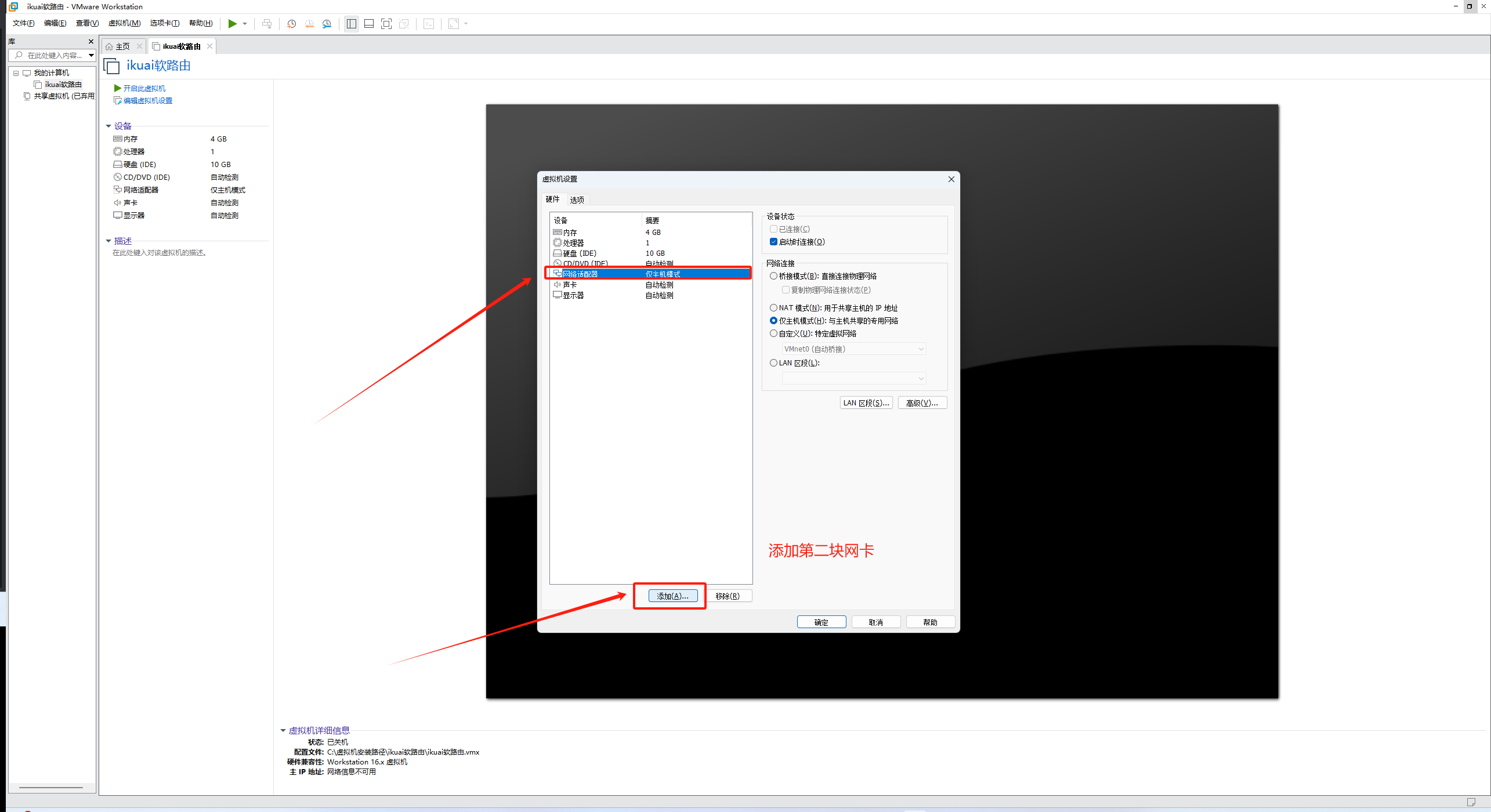Open the 虚拟机(M) menu
The height and width of the screenshot is (812, 1491).
(124, 23)
